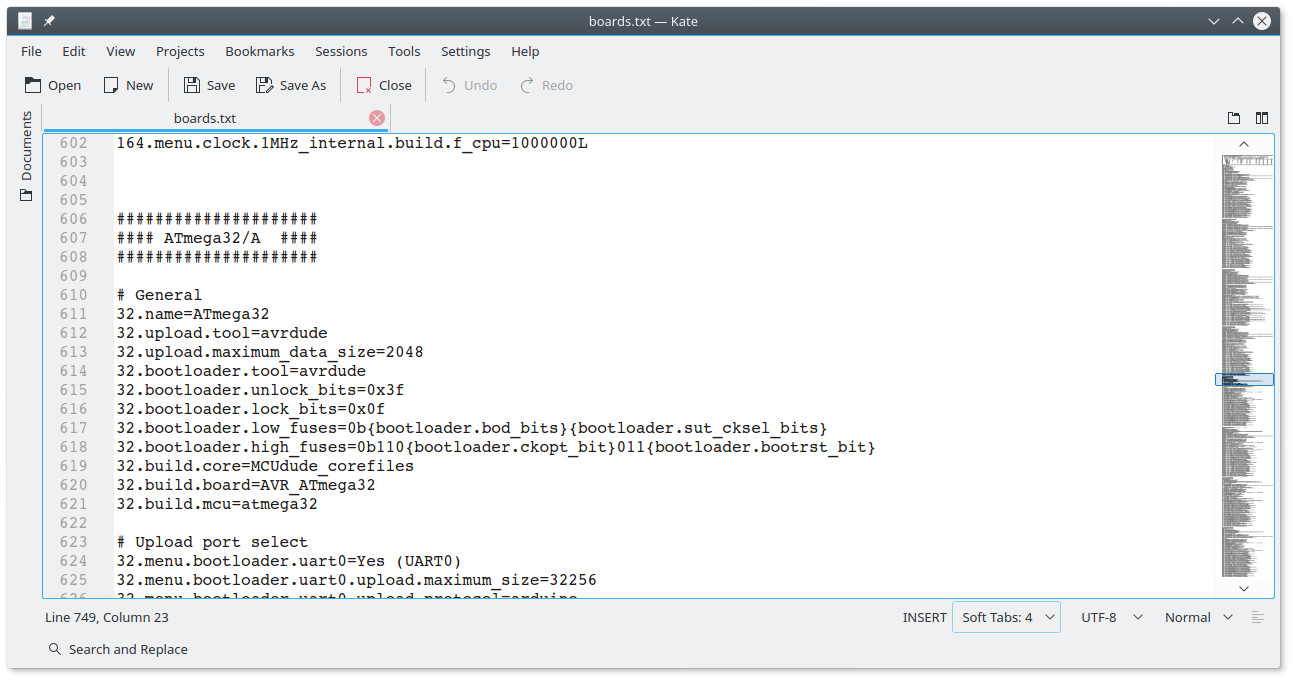Close the boards.txt tab with red X
Screen dimensions: 1293x681
point(377,118)
